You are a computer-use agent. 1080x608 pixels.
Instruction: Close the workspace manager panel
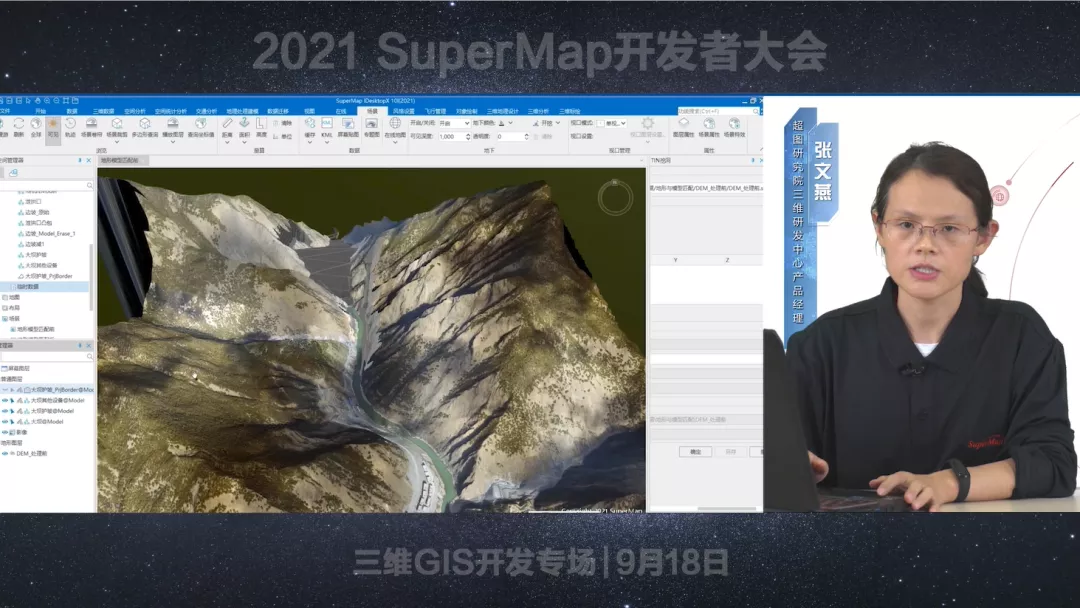[x=89, y=160]
